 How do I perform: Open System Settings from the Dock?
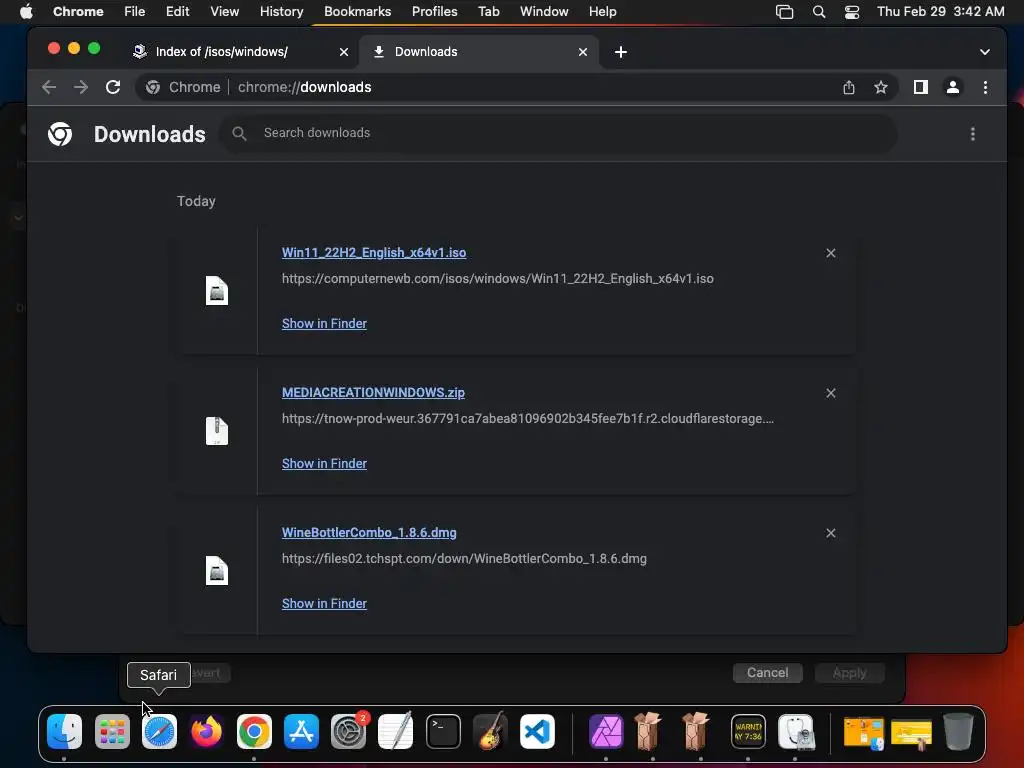point(348,731)
